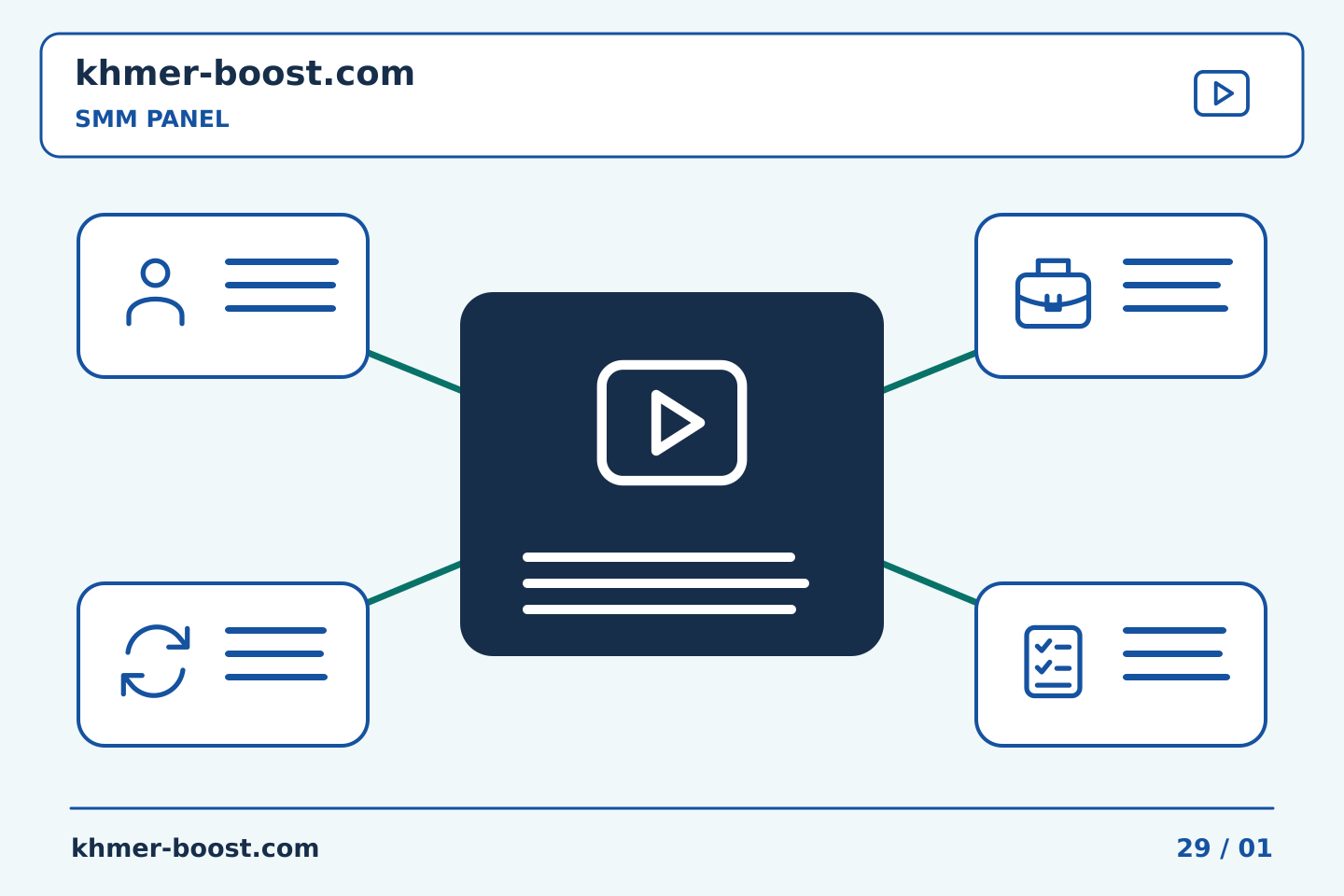Click the khmer-boost.com footer text
1344x896 pixels.
195,848
